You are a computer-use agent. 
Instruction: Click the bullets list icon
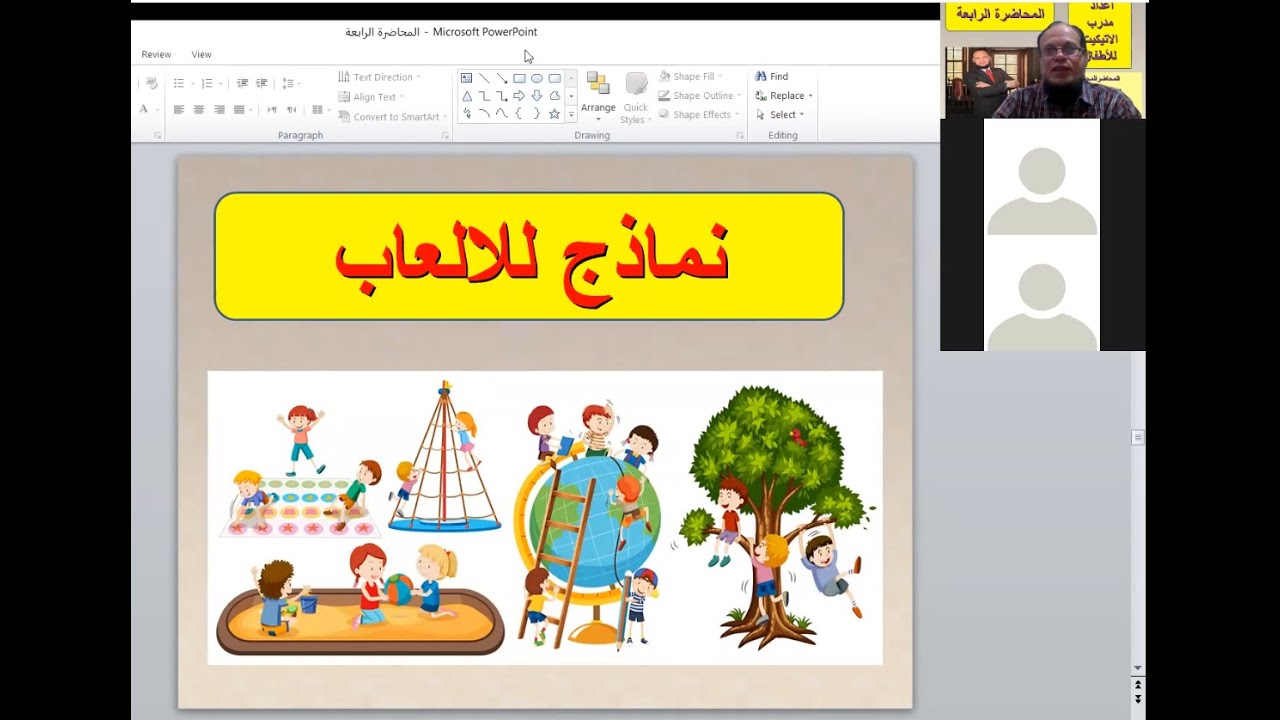(x=180, y=83)
